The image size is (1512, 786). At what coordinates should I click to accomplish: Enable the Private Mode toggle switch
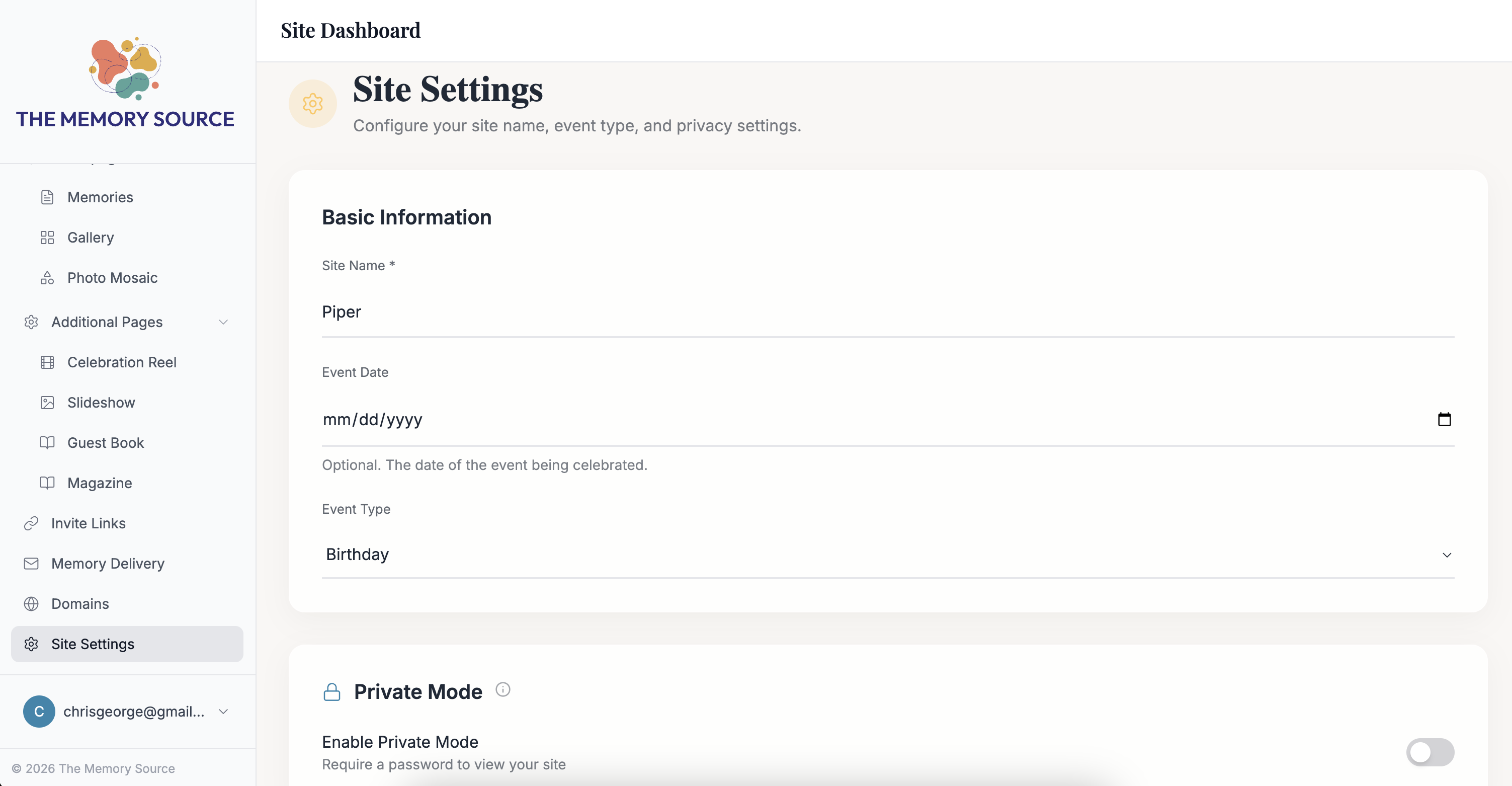click(1430, 752)
